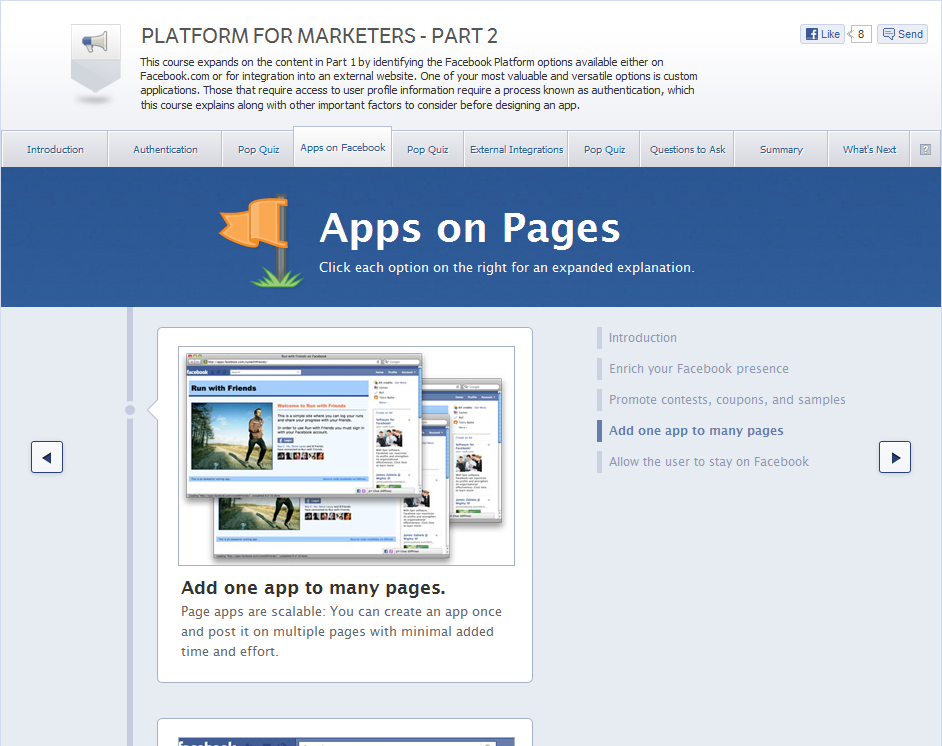Viewport: 942px width, 746px height.
Task: Open the Pop Quiz tab after Authentication
Action: pyautogui.click(x=258, y=149)
